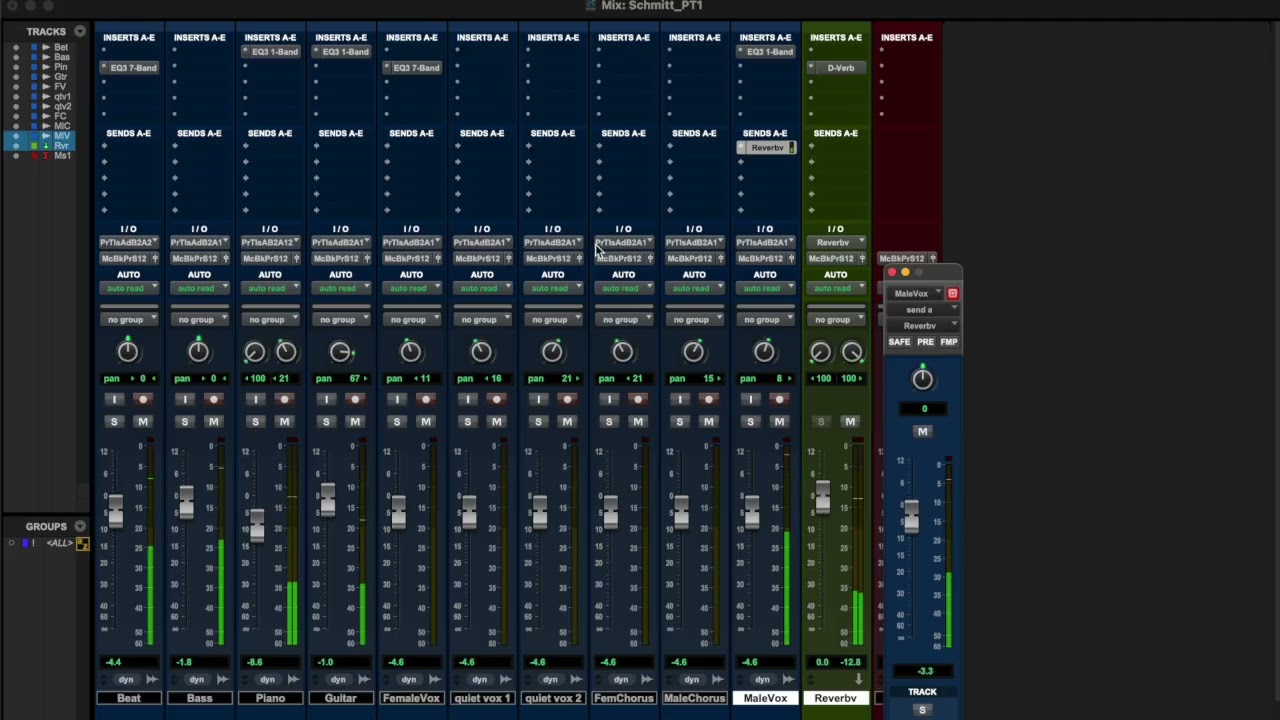Solo the Beat track

tap(114, 422)
